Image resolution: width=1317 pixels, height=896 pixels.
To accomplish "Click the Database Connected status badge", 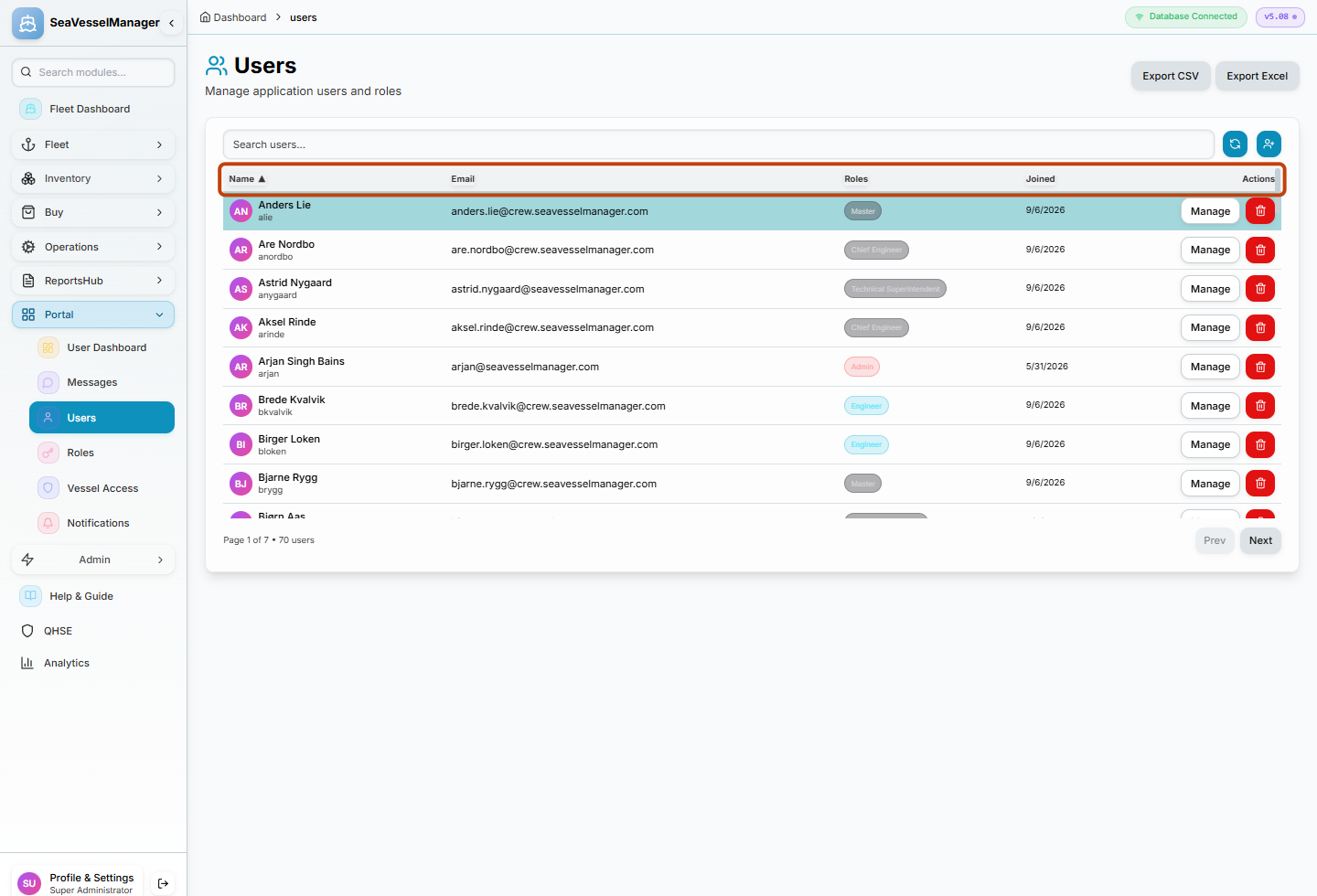I will tap(1186, 16).
